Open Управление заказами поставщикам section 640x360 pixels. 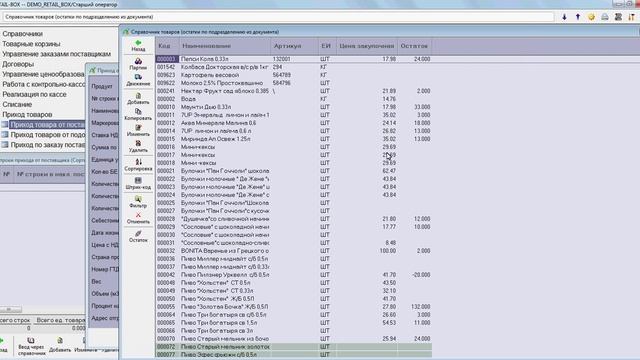point(56,54)
